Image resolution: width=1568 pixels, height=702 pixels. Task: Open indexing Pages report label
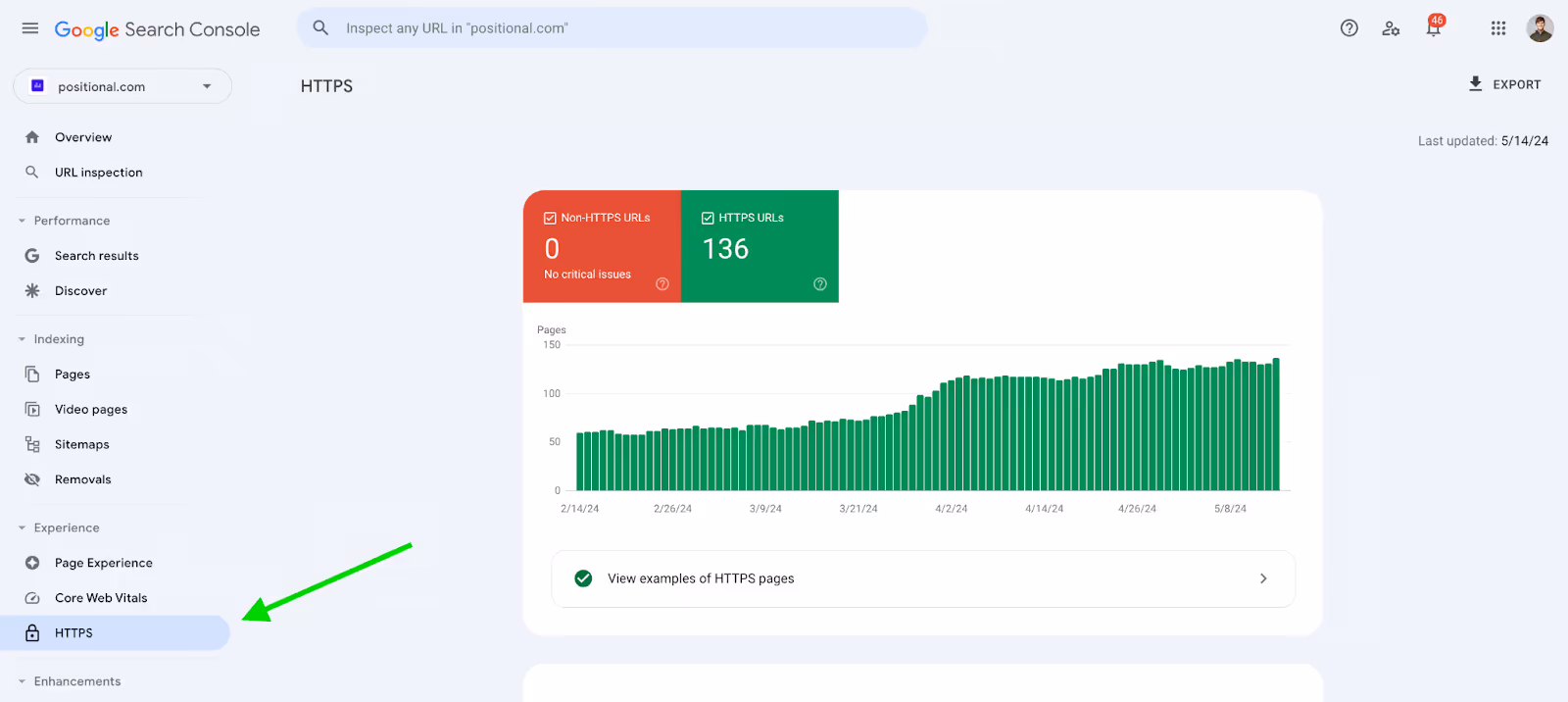(73, 375)
